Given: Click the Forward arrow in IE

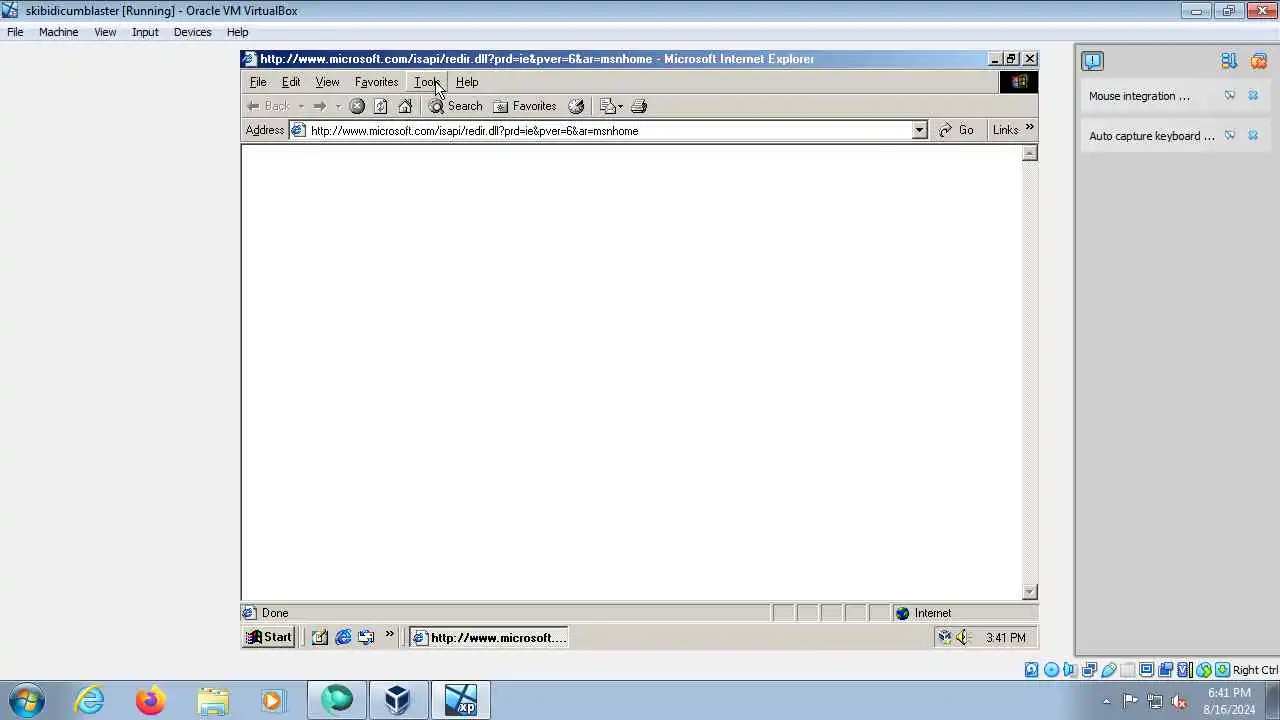Looking at the screenshot, I should coord(319,106).
